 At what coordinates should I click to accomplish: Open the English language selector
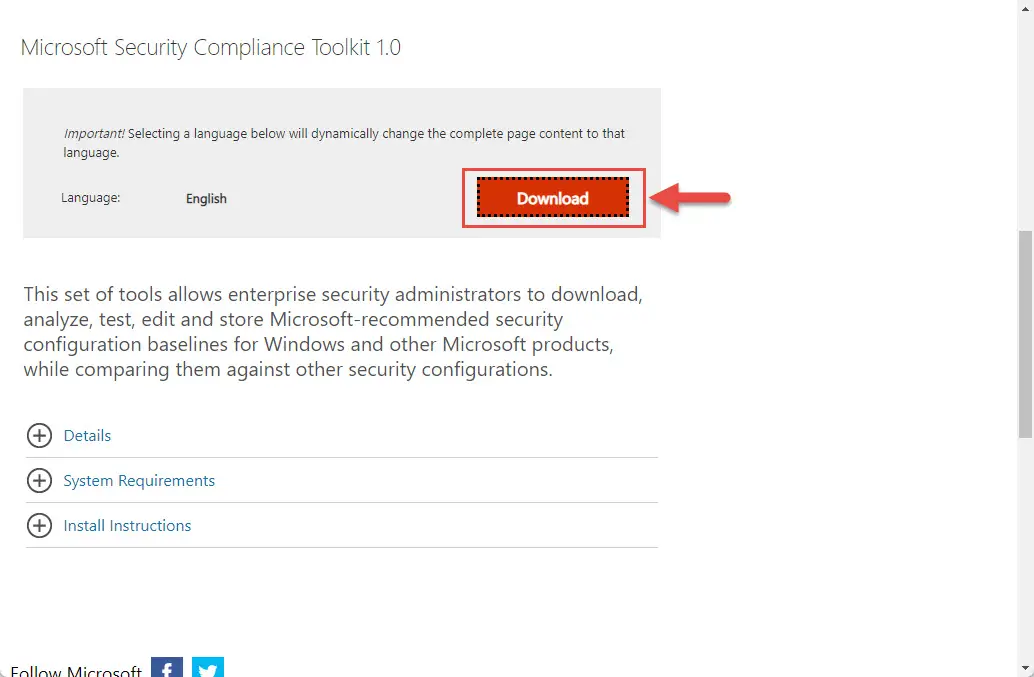coord(206,198)
